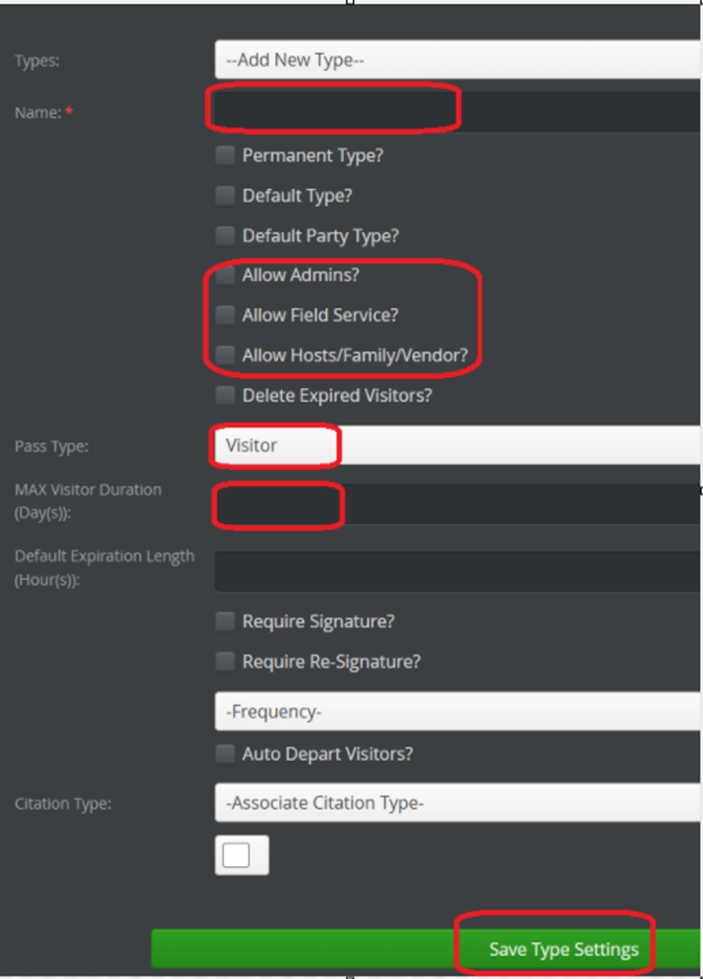Enable Allow Admins checkbox
The height and width of the screenshot is (979, 703).
[x=225, y=275]
